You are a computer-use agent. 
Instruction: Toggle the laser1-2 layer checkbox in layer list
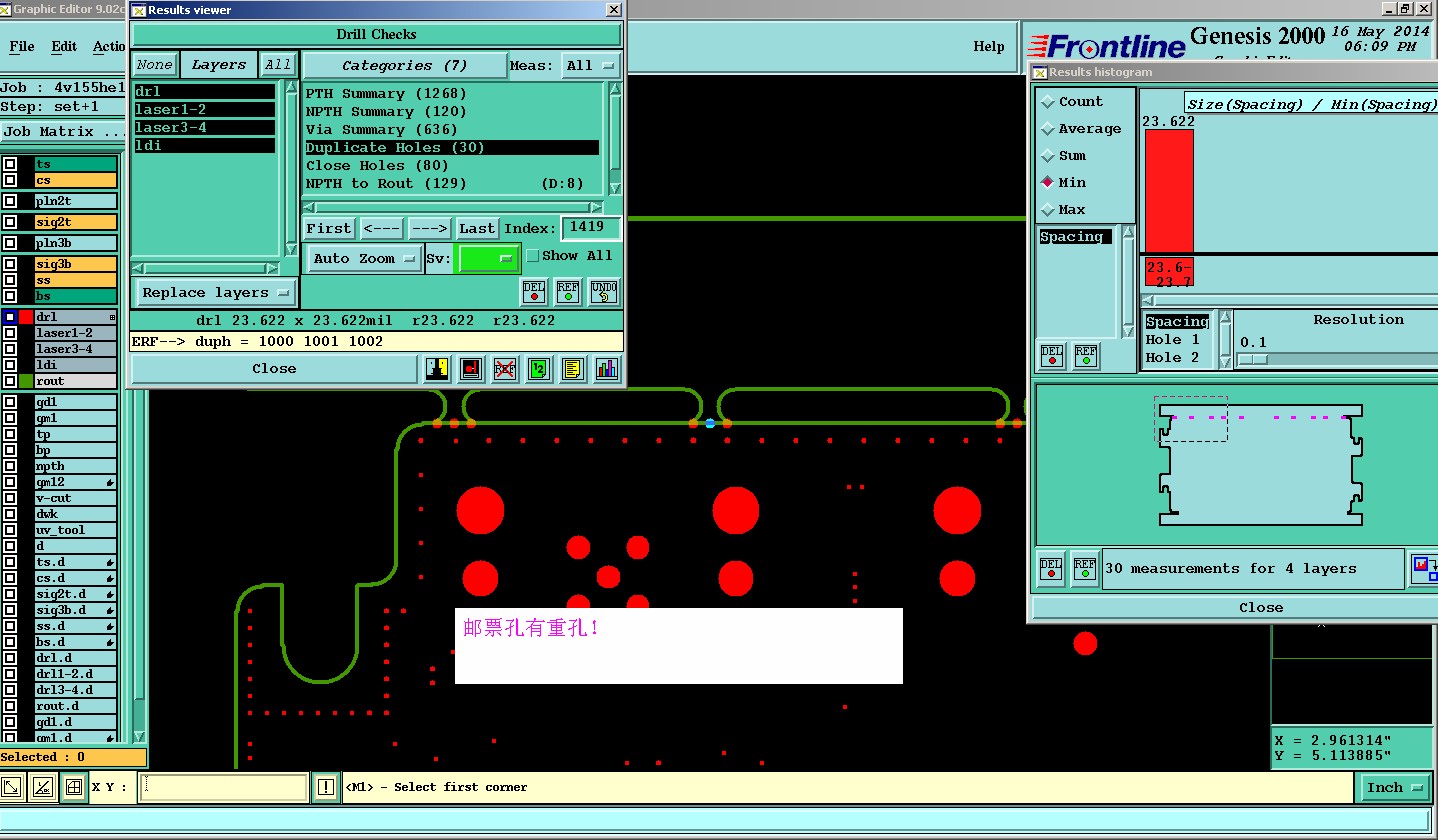click(x=10, y=333)
